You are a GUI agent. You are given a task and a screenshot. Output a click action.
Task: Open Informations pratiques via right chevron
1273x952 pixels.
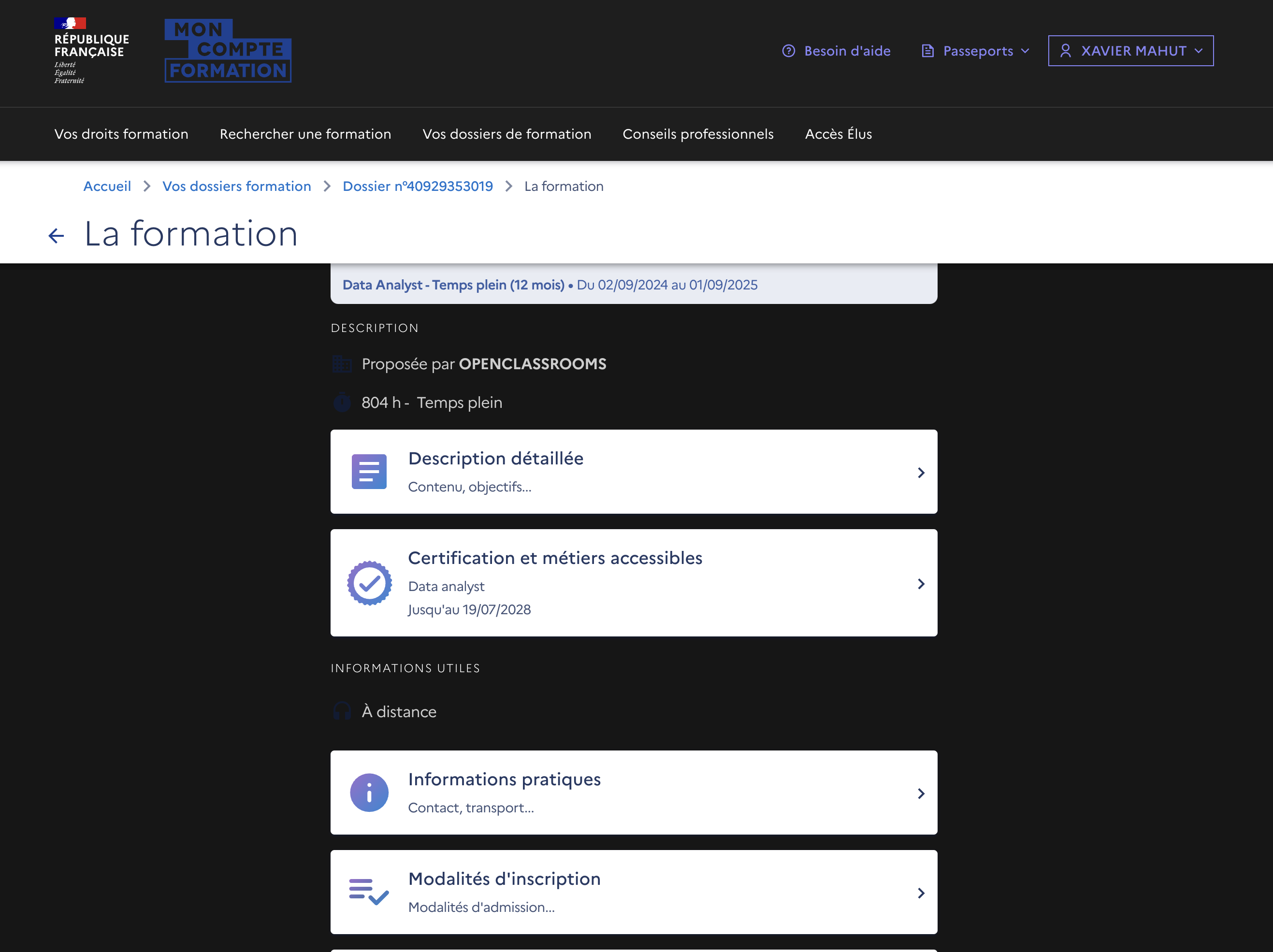pyautogui.click(x=921, y=793)
